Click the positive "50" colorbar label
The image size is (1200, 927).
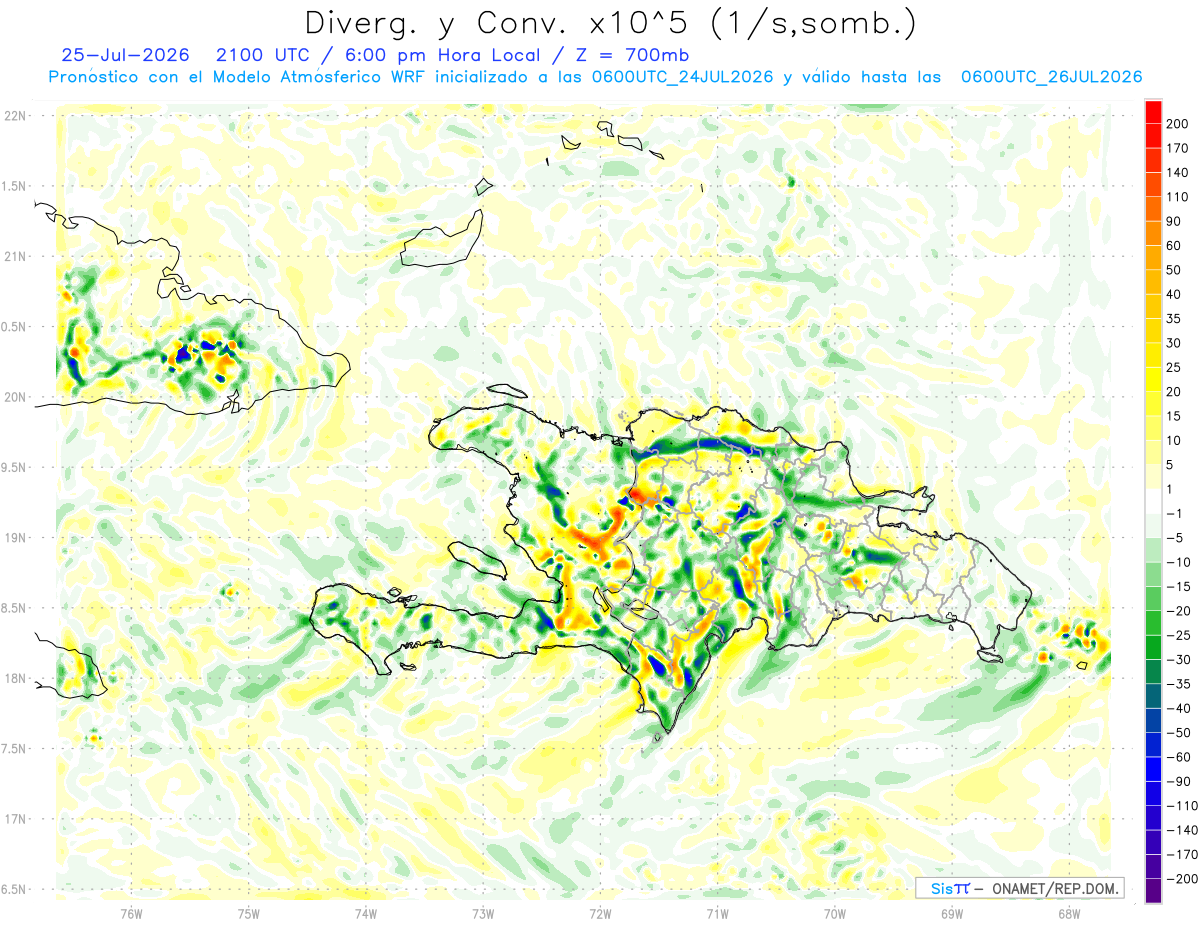1174,270
